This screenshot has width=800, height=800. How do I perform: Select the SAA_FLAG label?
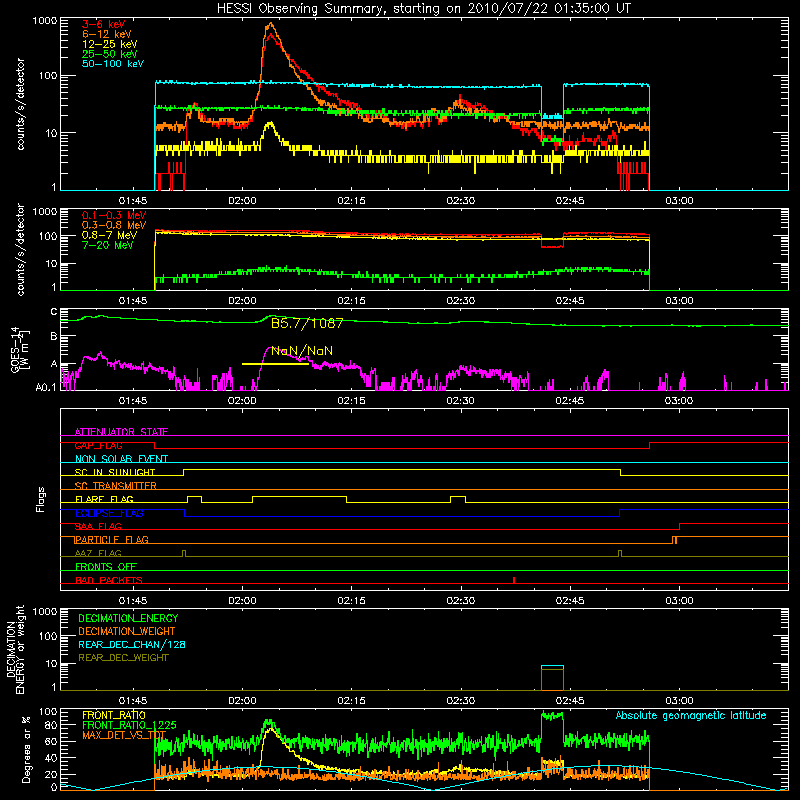pos(98,526)
